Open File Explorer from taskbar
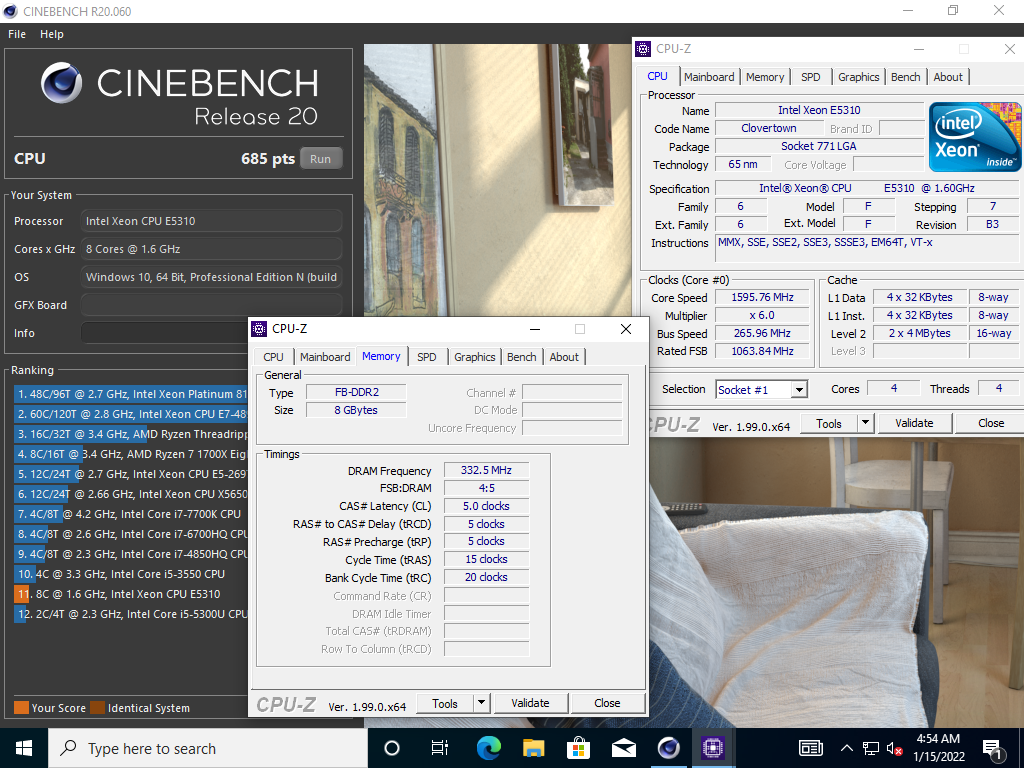The height and width of the screenshot is (768, 1024). coord(533,748)
